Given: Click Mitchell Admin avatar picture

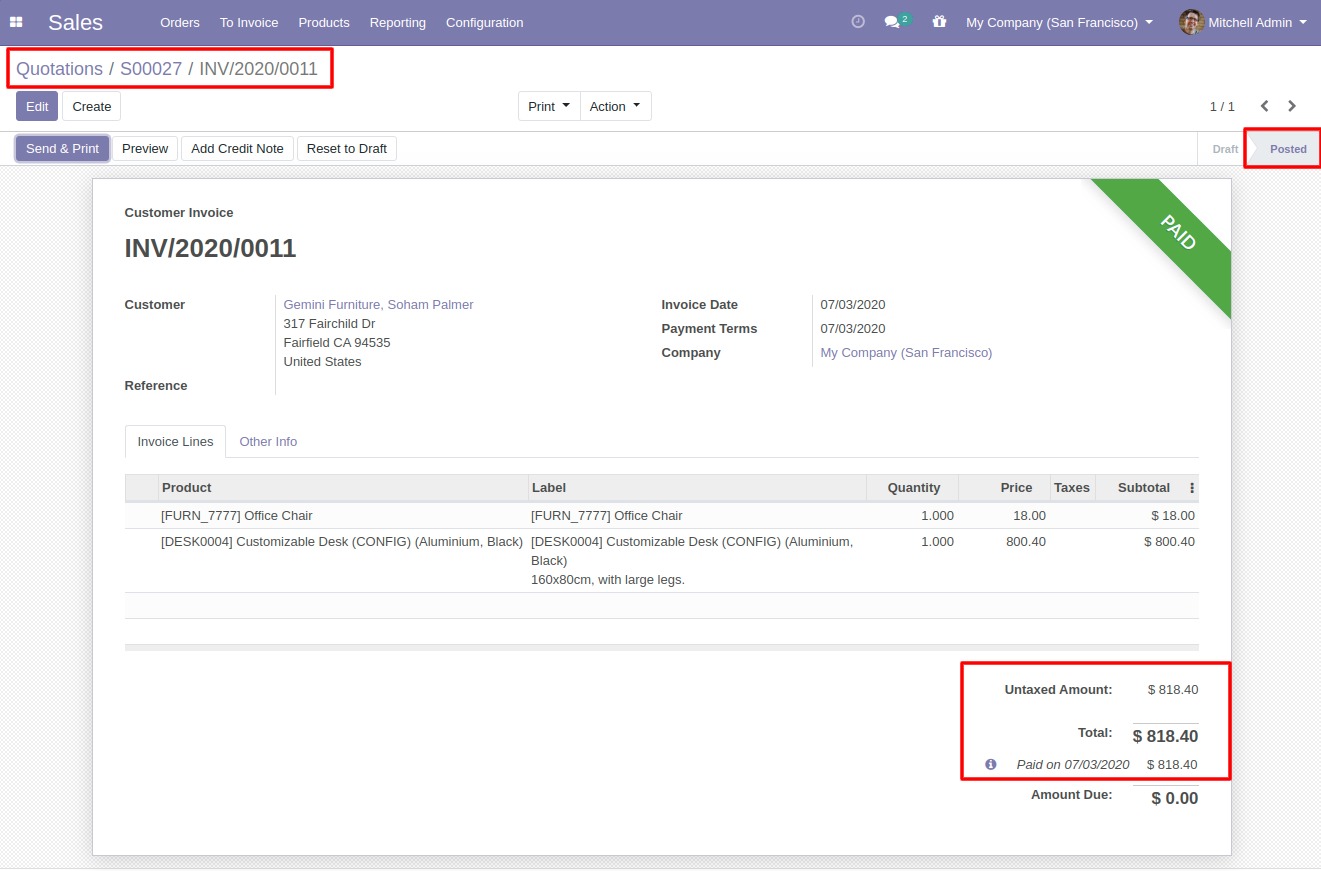Looking at the screenshot, I should (x=1190, y=22).
